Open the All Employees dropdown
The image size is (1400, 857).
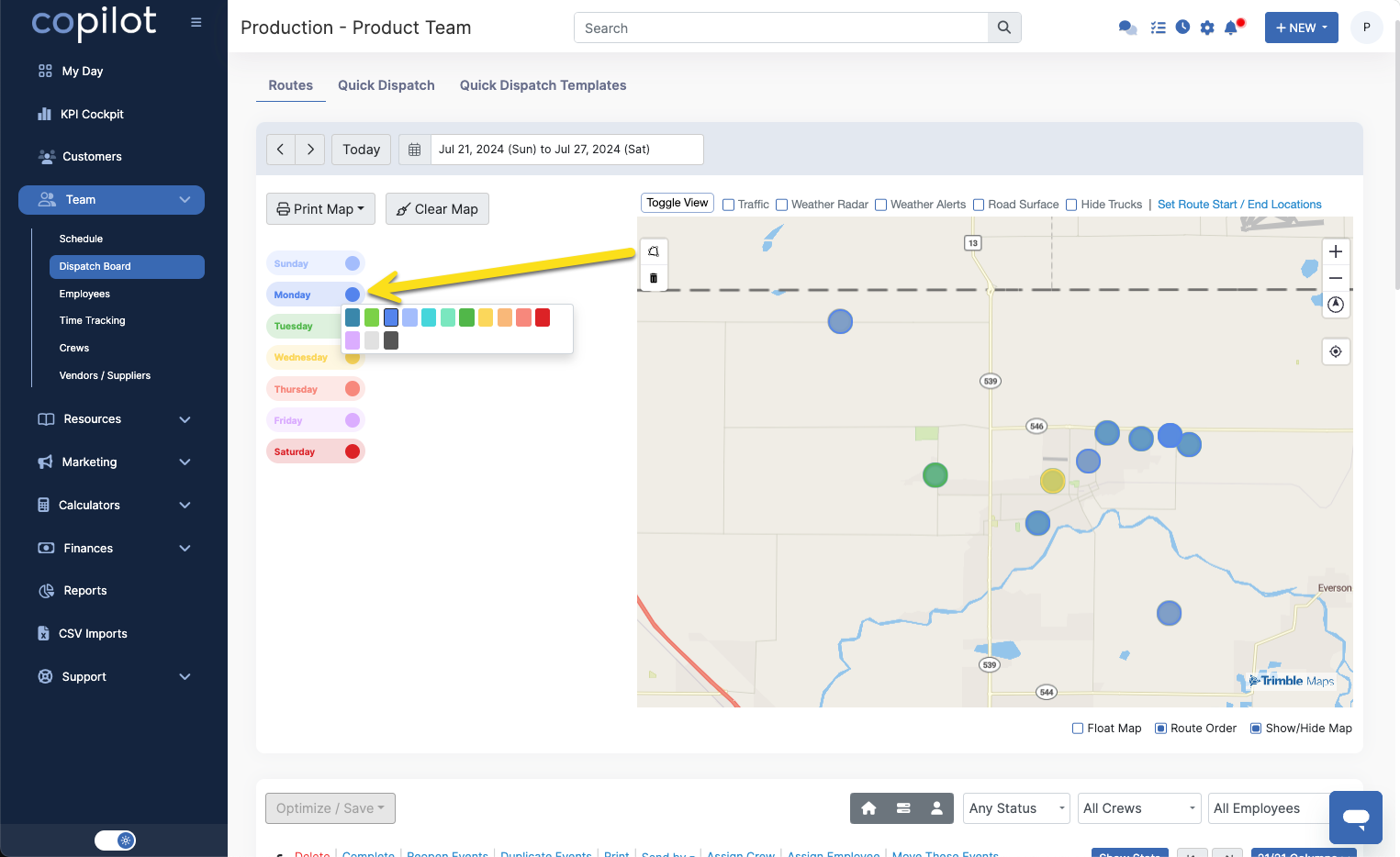click(x=1269, y=808)
